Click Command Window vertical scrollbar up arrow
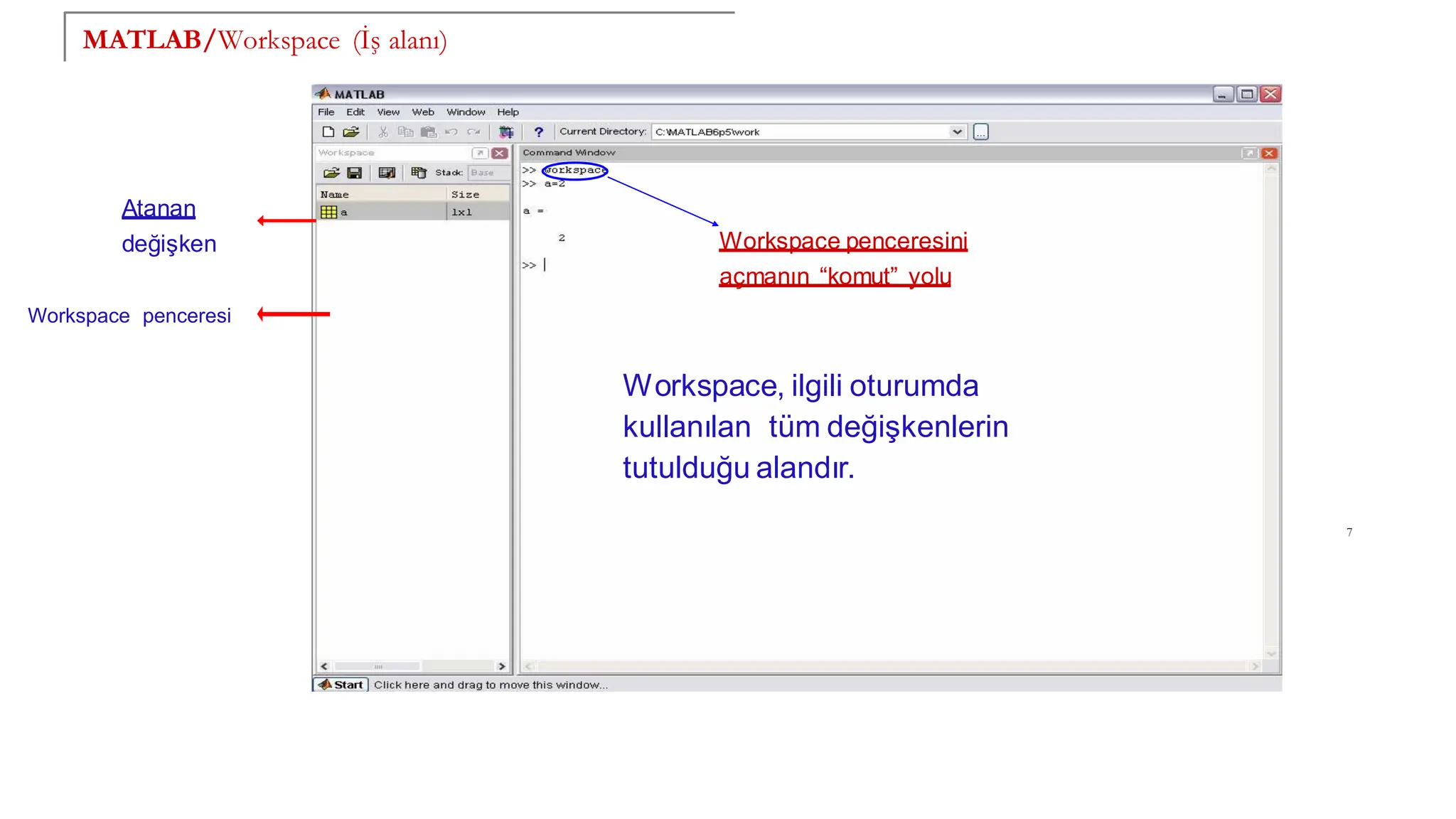Screen dimensions: 1456x819 click(1271, 169)
